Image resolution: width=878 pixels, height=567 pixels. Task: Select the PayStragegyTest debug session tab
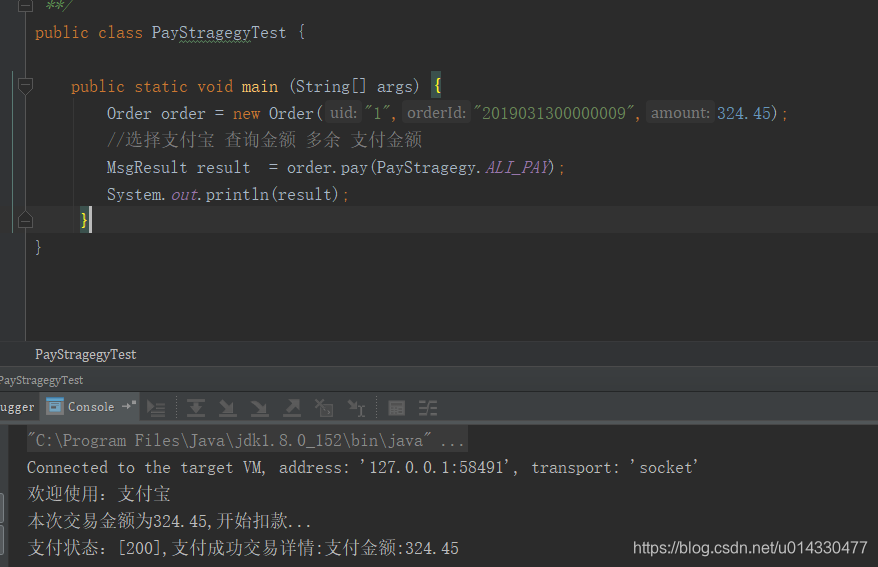tap(41, 380)
